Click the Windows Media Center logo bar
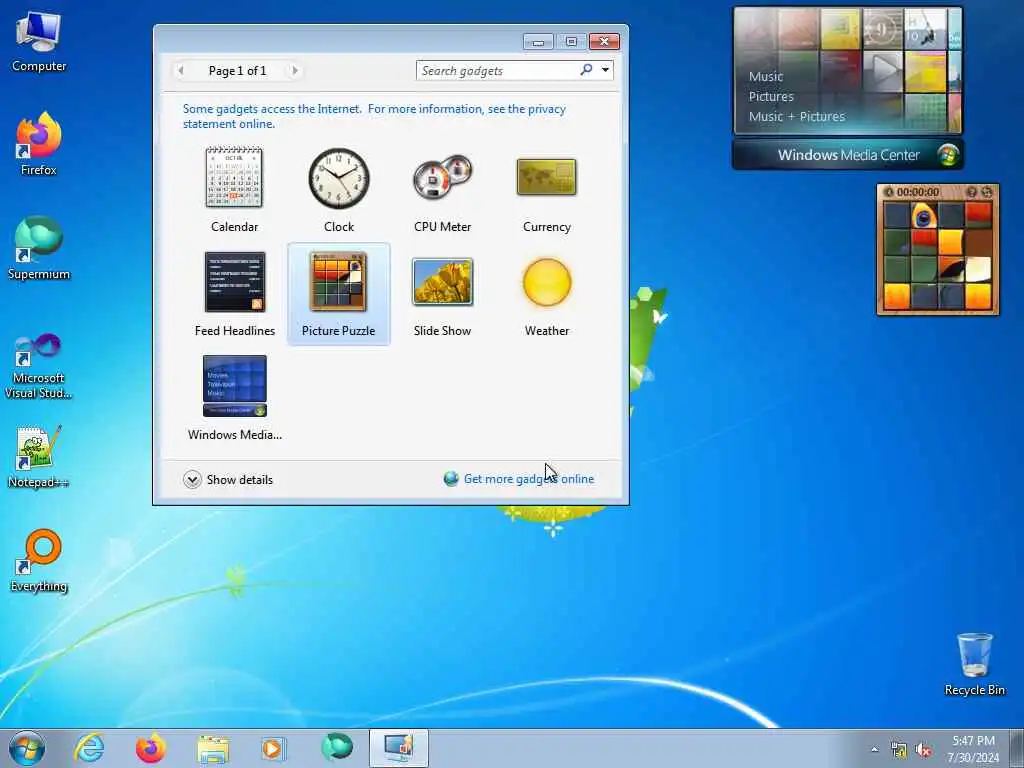1024x768 pixels. tap(848, 155)
